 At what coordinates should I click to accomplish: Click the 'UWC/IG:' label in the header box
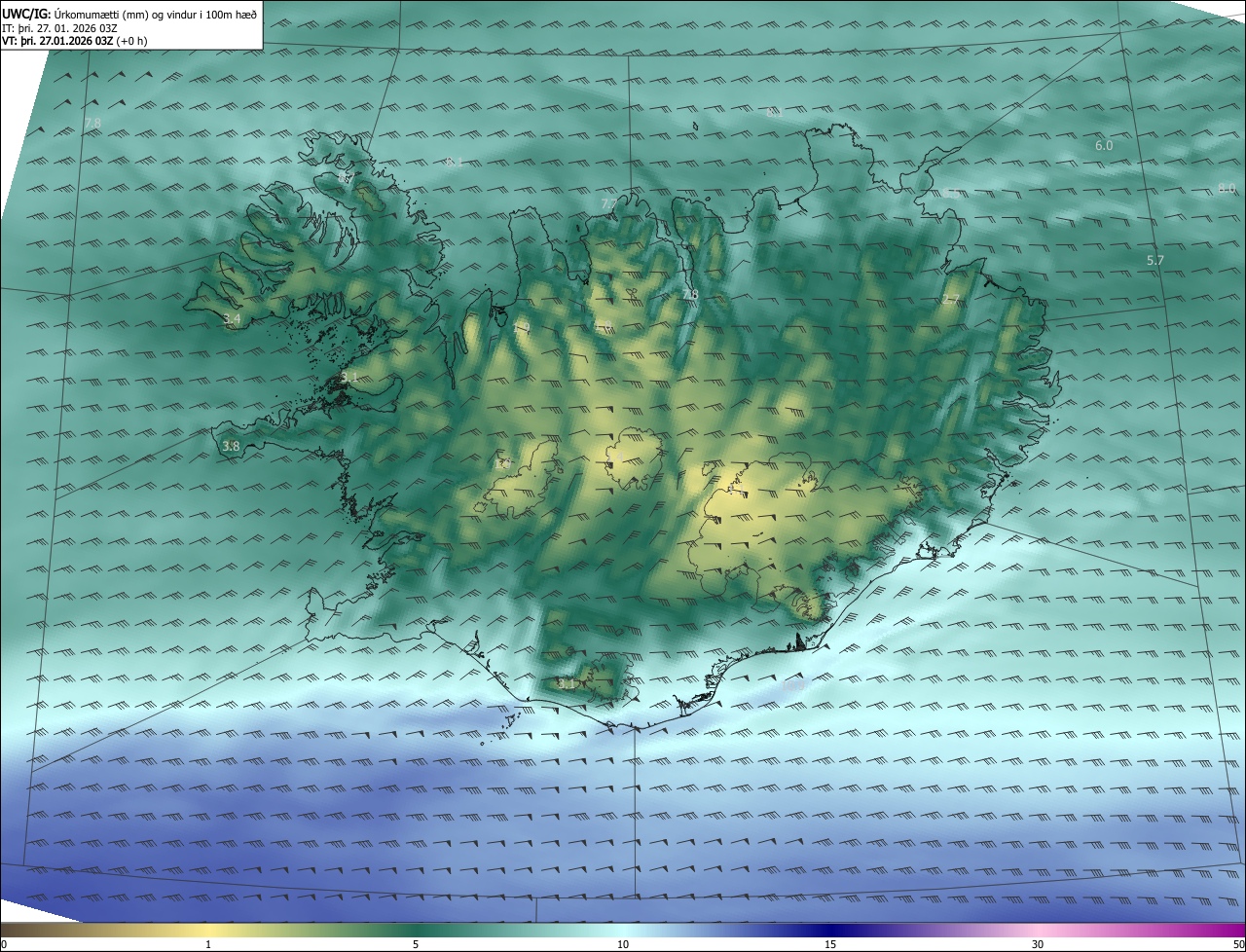pos(26,14)
